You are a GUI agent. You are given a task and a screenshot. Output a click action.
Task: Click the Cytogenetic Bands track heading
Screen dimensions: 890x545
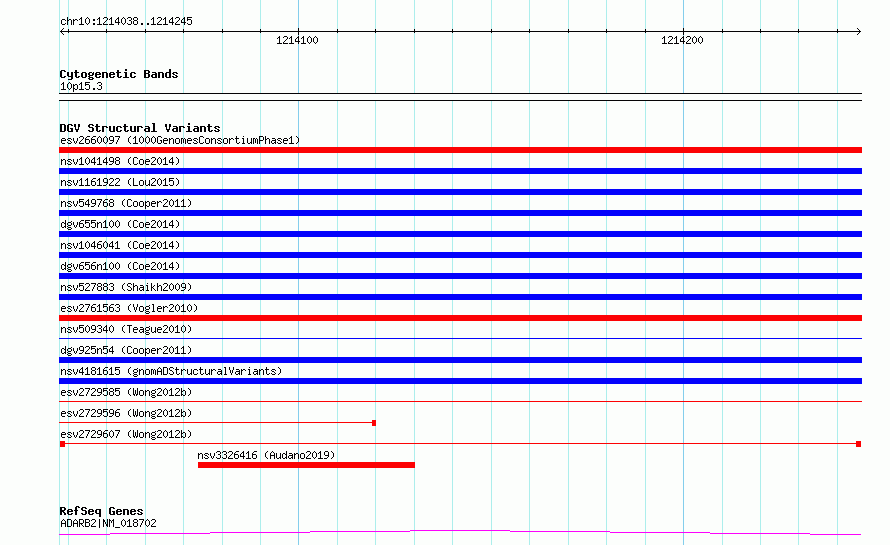tap(119, 74)
